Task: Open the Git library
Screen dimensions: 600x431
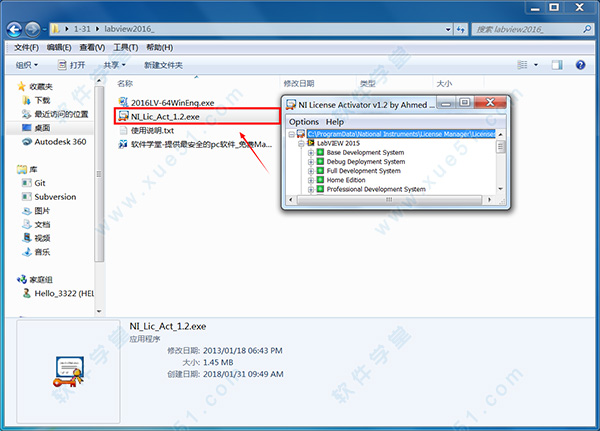Action: point(34,183)
